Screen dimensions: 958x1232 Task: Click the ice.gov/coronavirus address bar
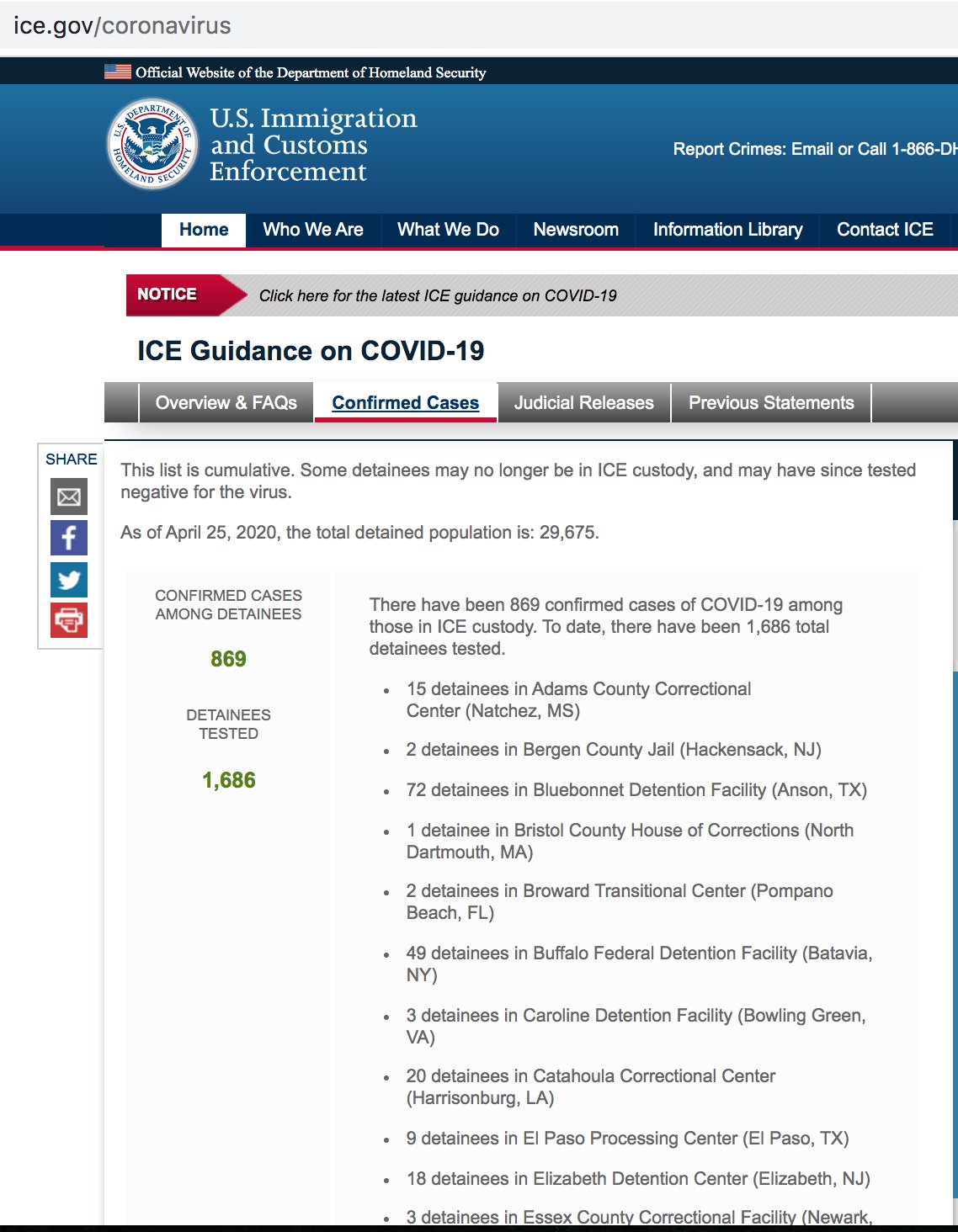pos(122,25)
